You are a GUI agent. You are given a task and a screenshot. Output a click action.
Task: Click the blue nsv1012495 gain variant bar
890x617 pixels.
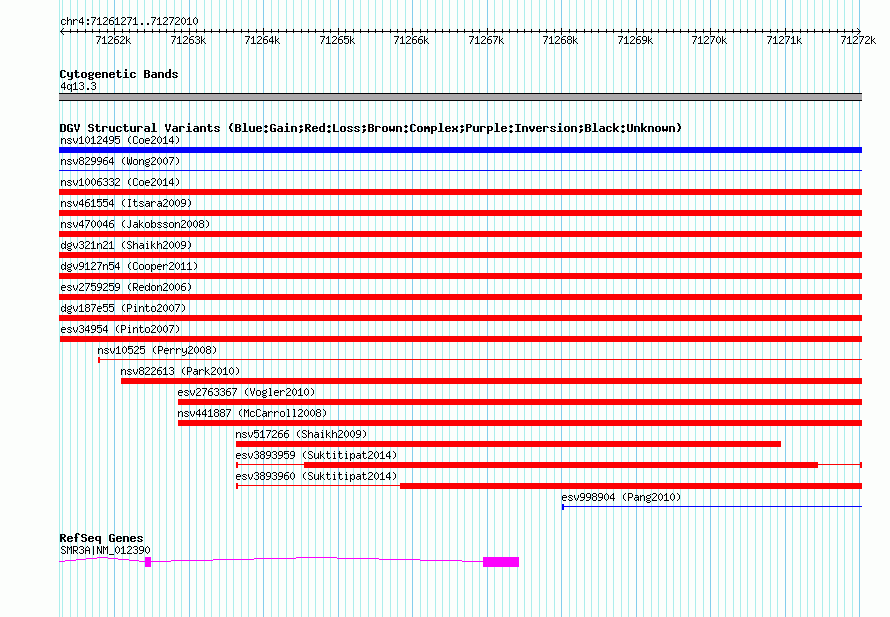click(x=460, y=150)
